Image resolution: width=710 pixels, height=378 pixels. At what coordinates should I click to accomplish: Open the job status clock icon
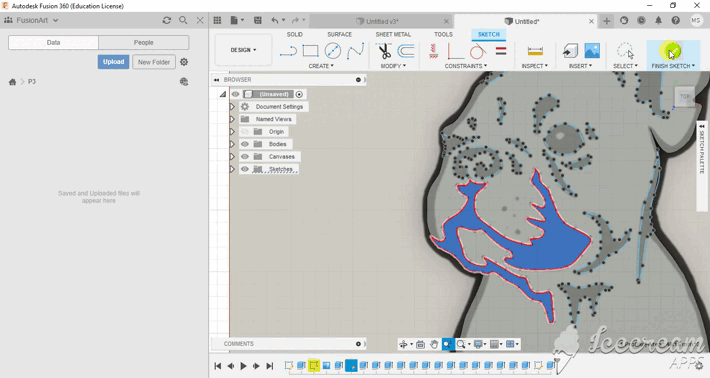point(641,20)
